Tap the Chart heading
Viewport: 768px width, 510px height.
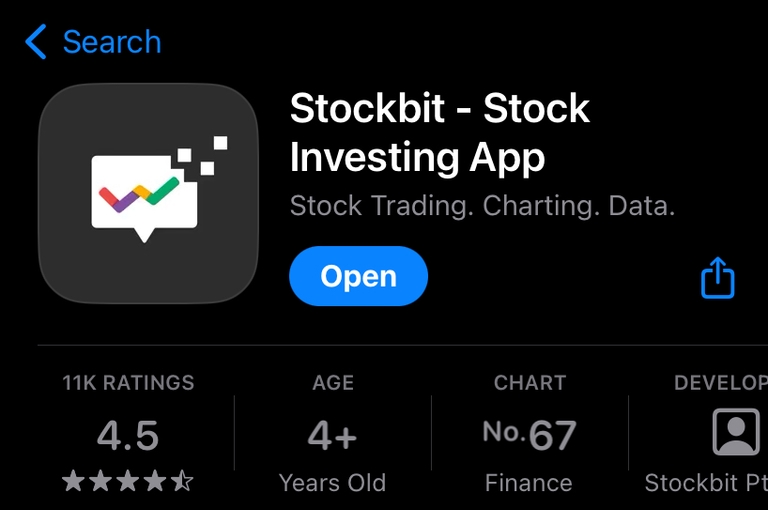529,383
